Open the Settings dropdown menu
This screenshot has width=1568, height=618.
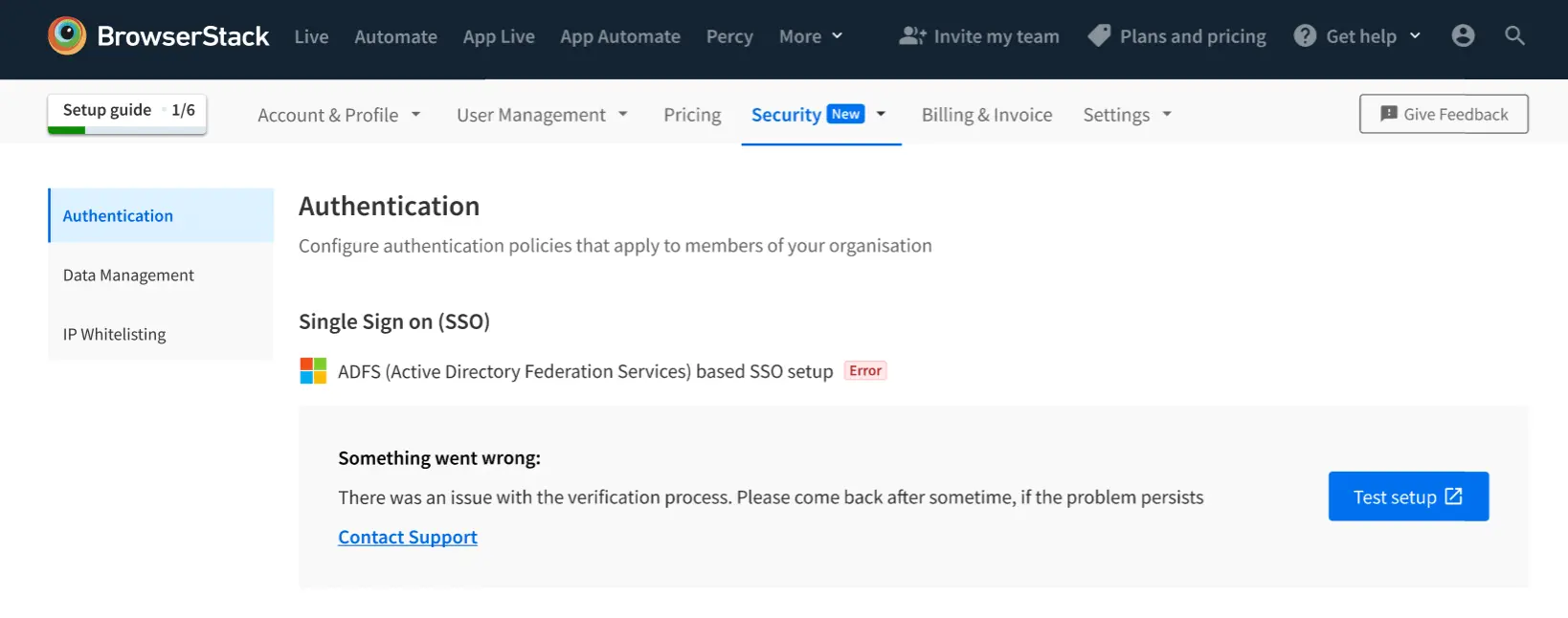[1127, 115]
